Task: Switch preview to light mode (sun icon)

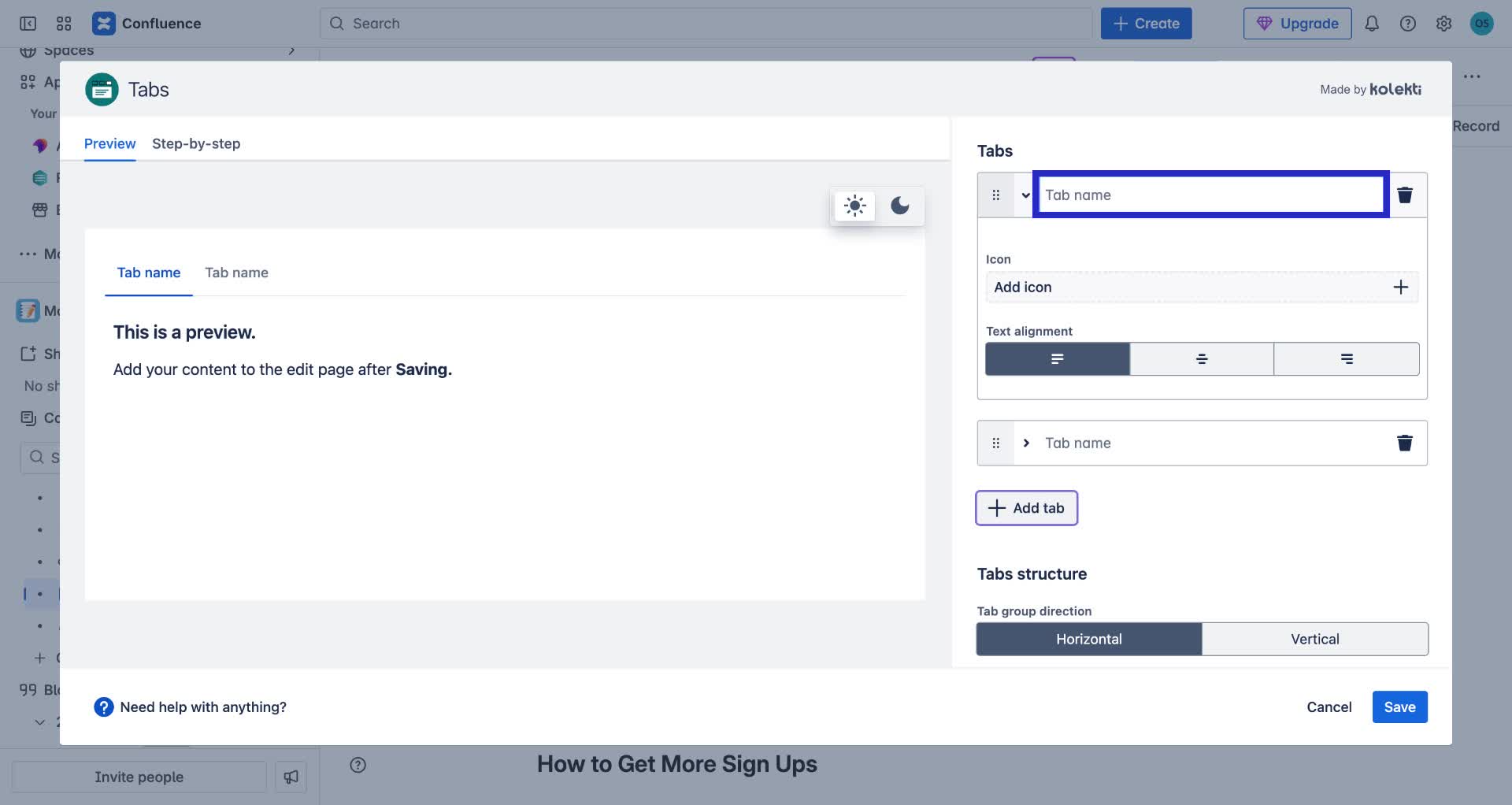Action: coord(854,206)
